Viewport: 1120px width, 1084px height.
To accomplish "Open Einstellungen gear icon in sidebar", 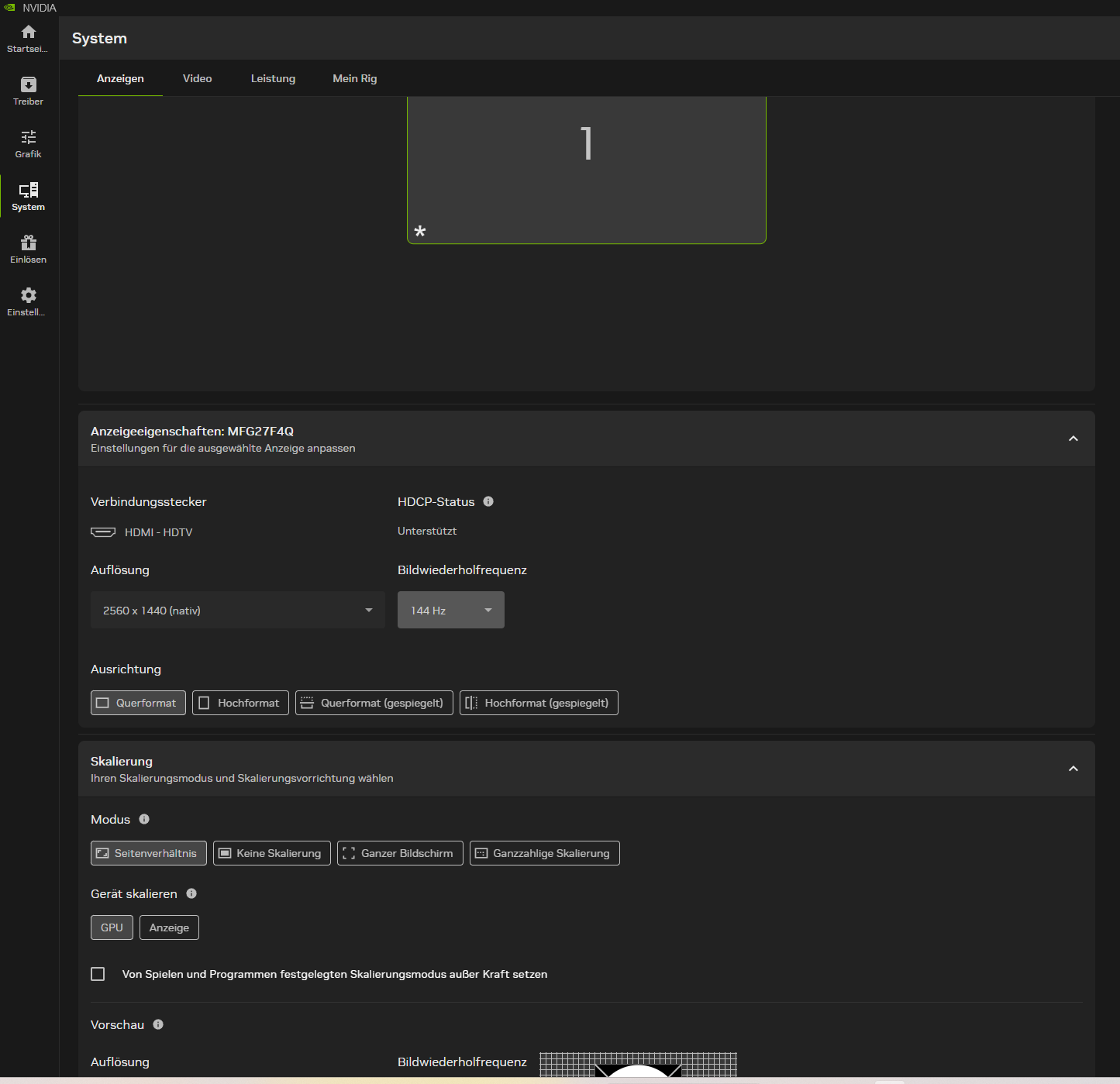I will click(29, 301).
